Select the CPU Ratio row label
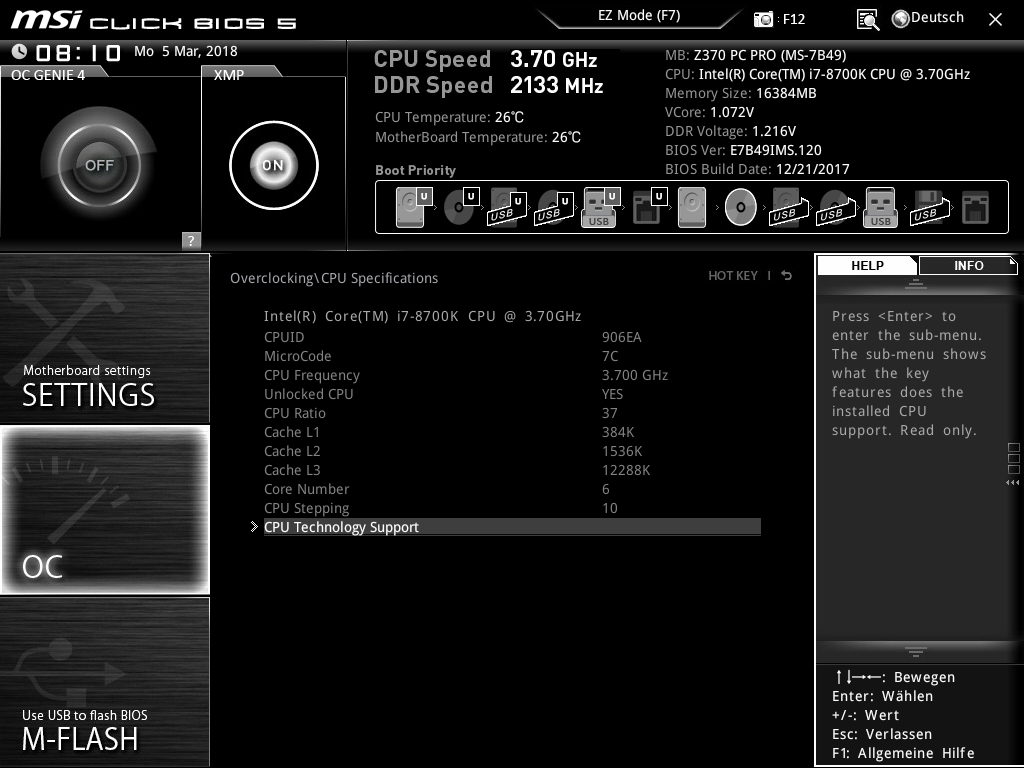This screenshot has height=768, width=1024. 295,413
